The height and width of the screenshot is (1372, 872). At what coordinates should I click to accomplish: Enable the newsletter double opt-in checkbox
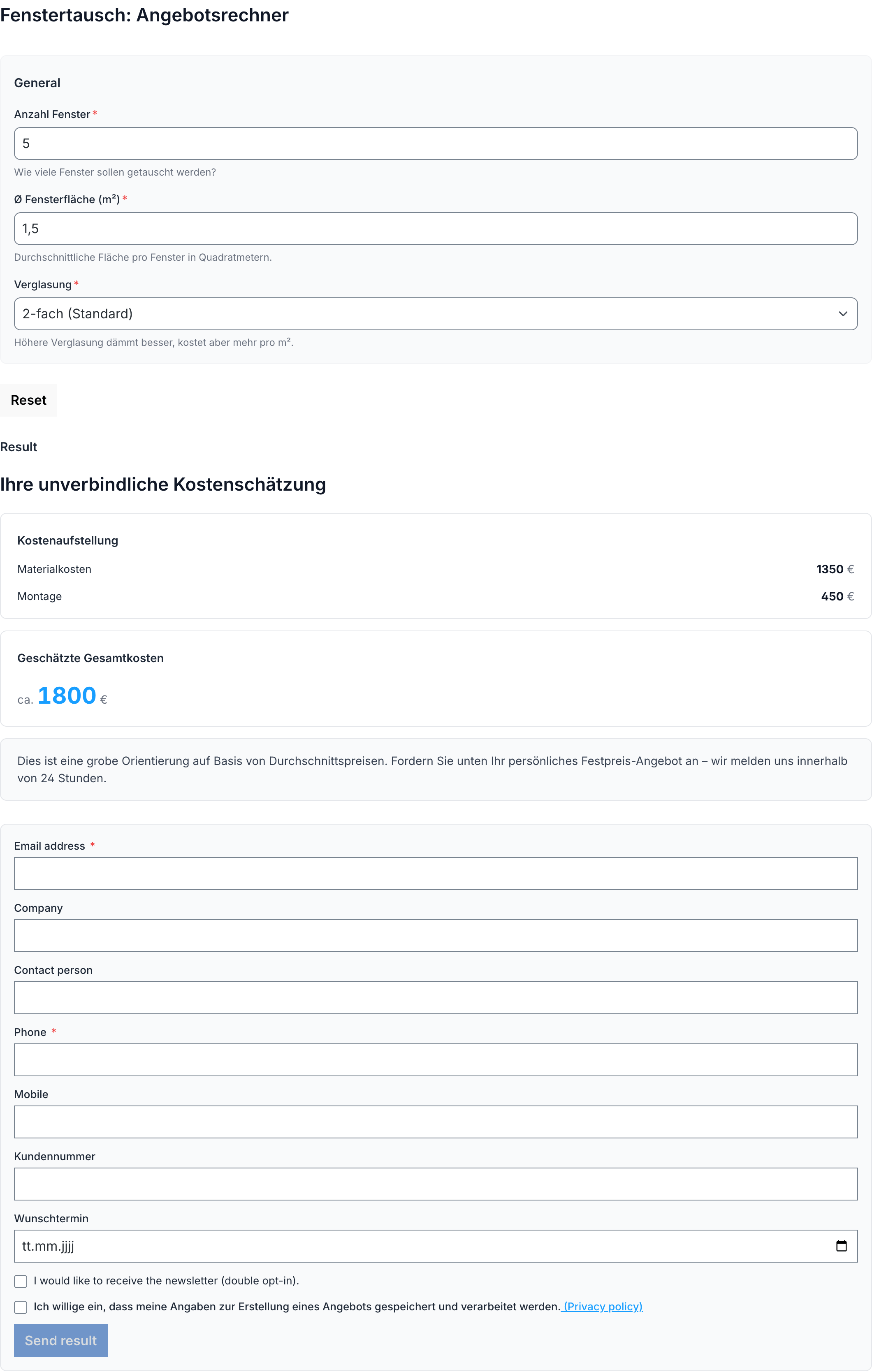click(21, 1282)
